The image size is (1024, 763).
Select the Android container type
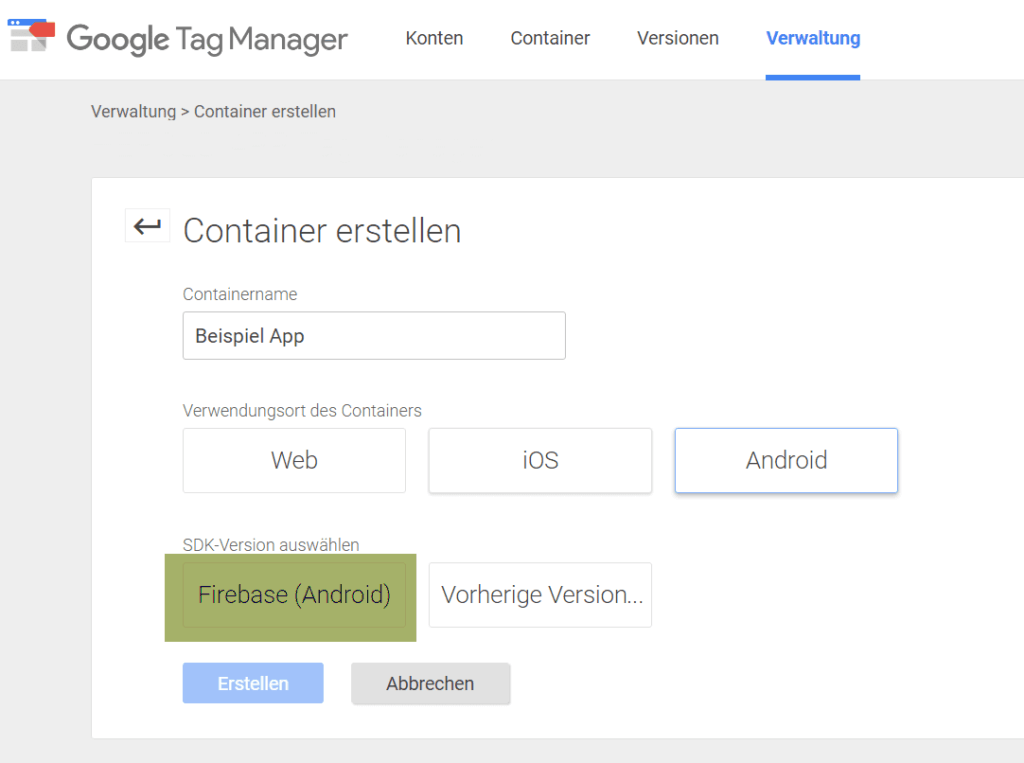(x=786, y=461)
